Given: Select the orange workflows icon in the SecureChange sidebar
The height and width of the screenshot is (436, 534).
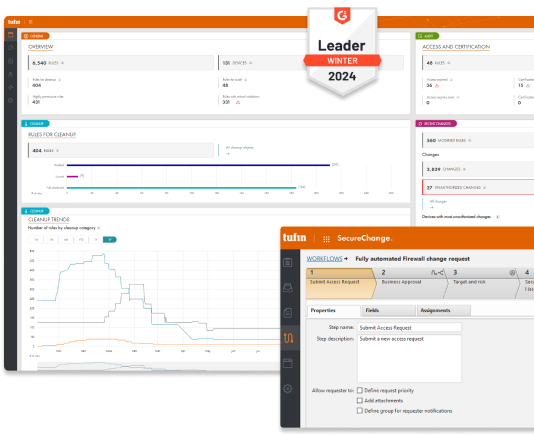Looking at the screenshot, I should click(x=288, y=338).
